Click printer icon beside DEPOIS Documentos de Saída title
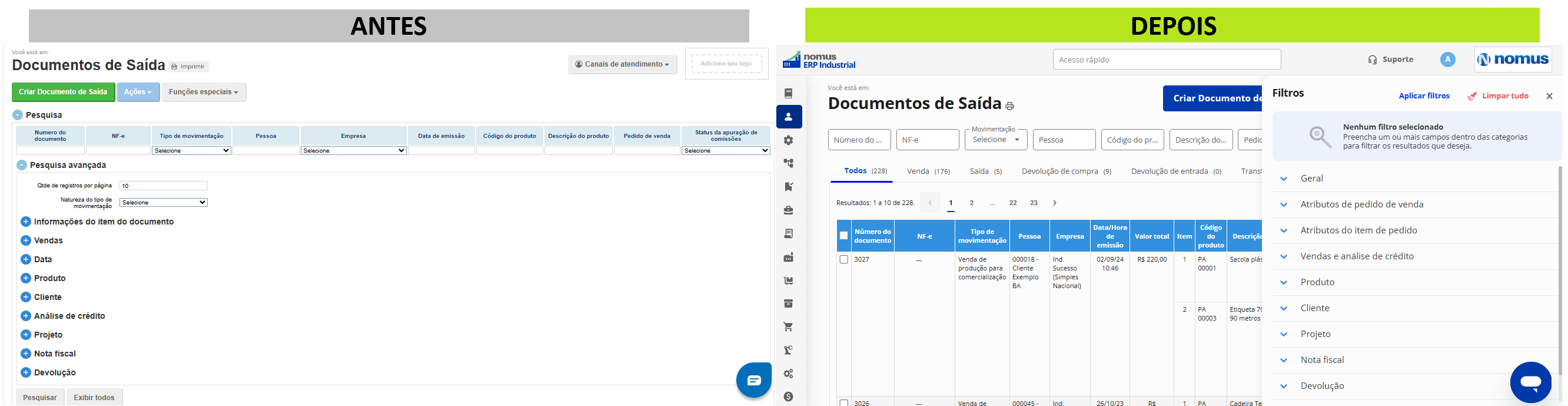Image resolution: width=1568 pixels, height=406 pixels. (x=1009, y=106)
